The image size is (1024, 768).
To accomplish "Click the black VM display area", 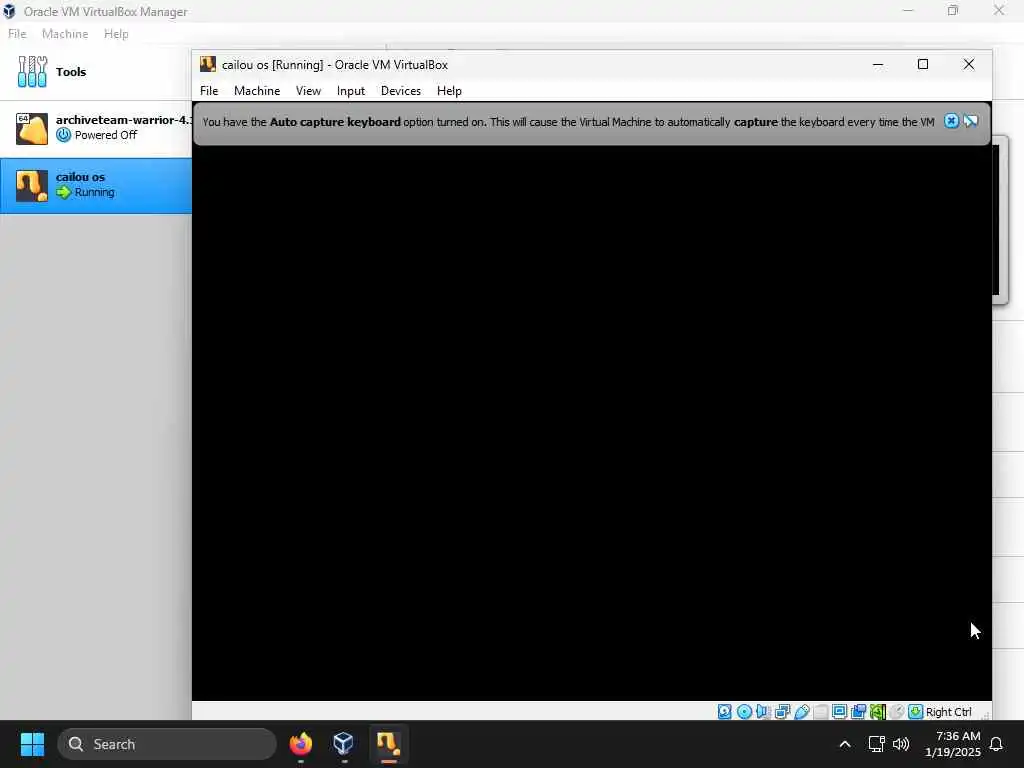I will pos(592,423).
